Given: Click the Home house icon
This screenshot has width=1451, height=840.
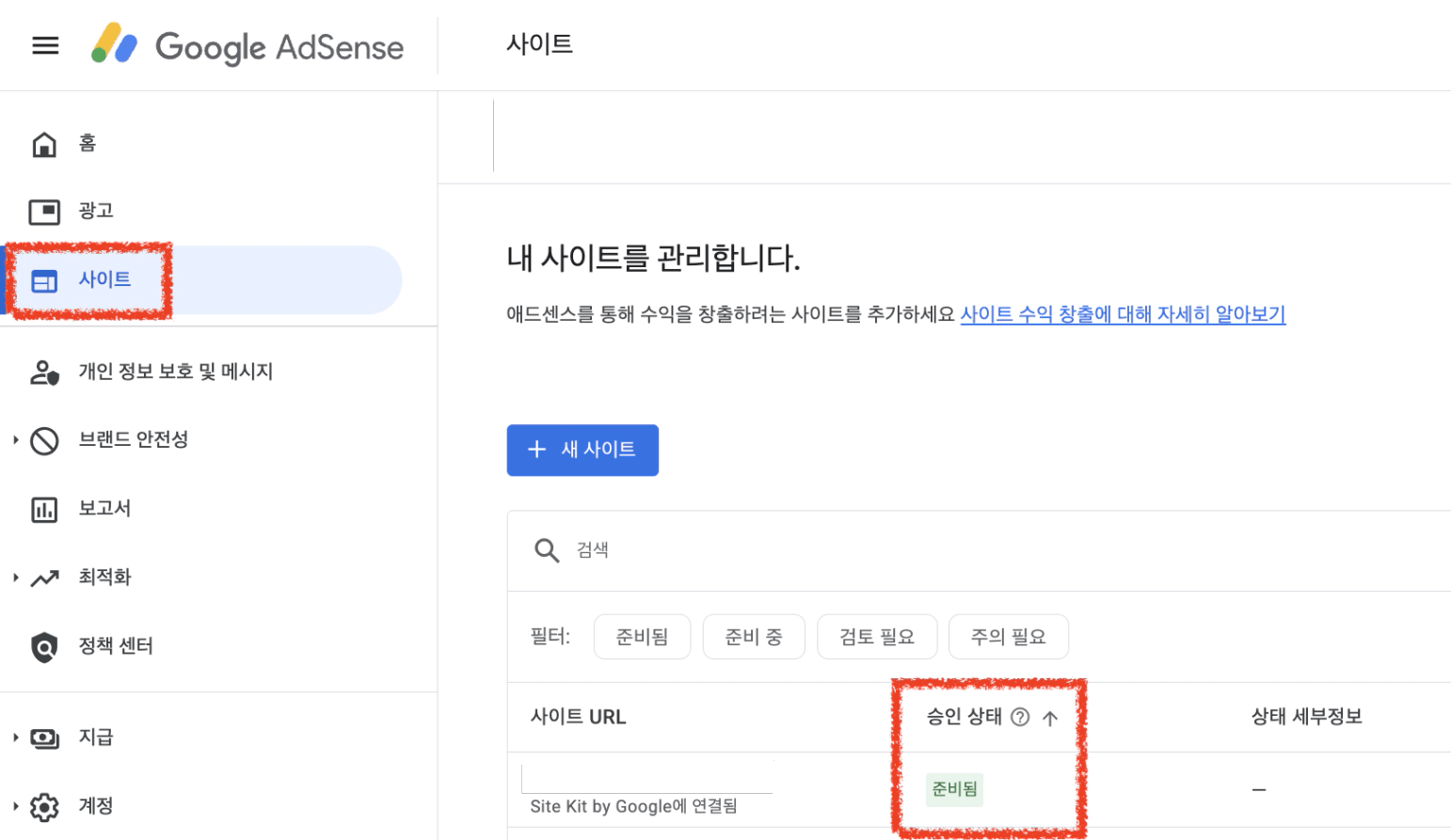Looking at the screenshot, I should [x=44, y=144].
